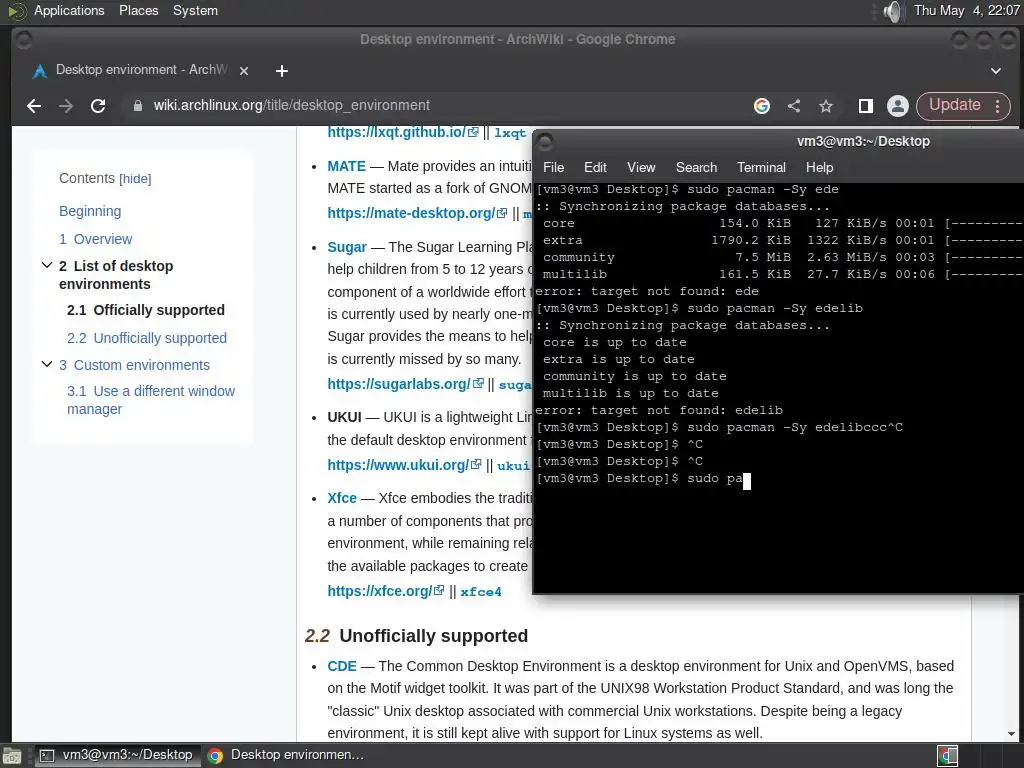Open the 3 Custom environments link
The image size is (1024, 768).
pos(135,365)
